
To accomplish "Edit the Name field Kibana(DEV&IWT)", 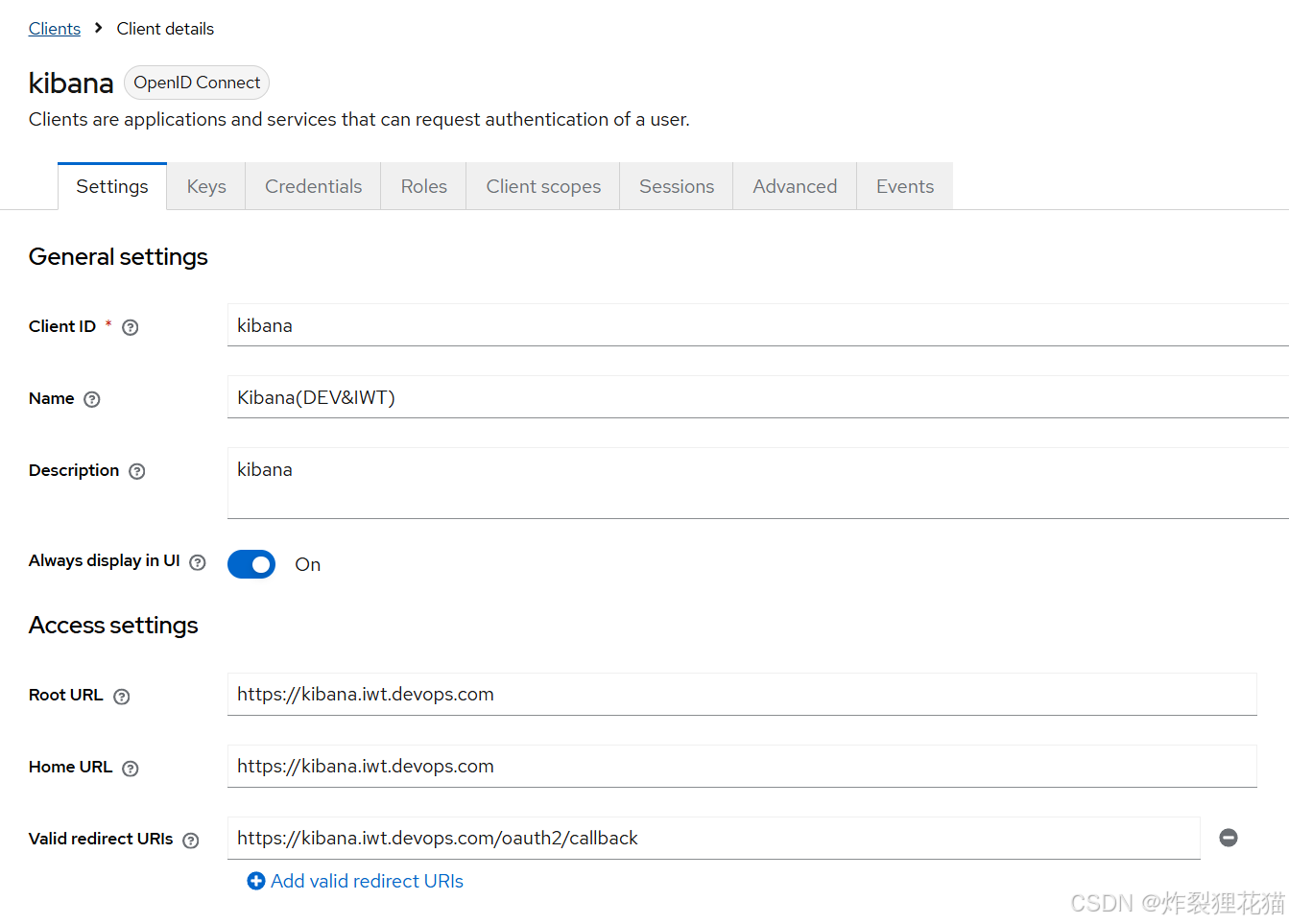I will pos(758,397).
